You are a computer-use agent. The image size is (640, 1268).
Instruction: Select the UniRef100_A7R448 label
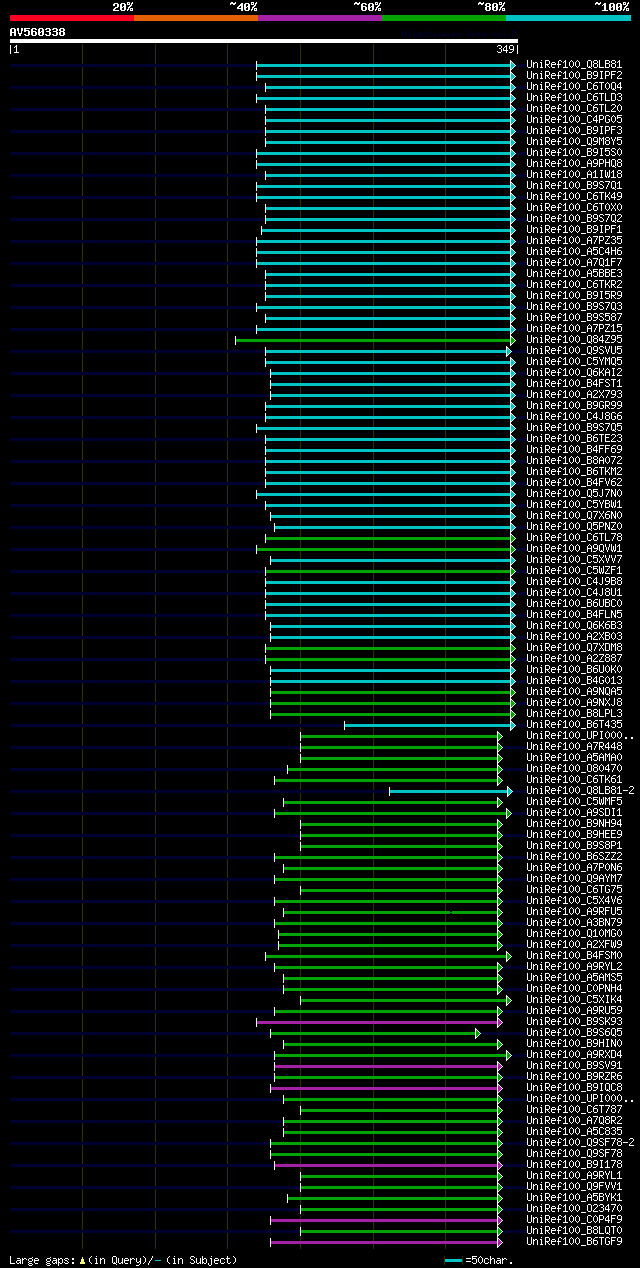click(x=574, y=747)
